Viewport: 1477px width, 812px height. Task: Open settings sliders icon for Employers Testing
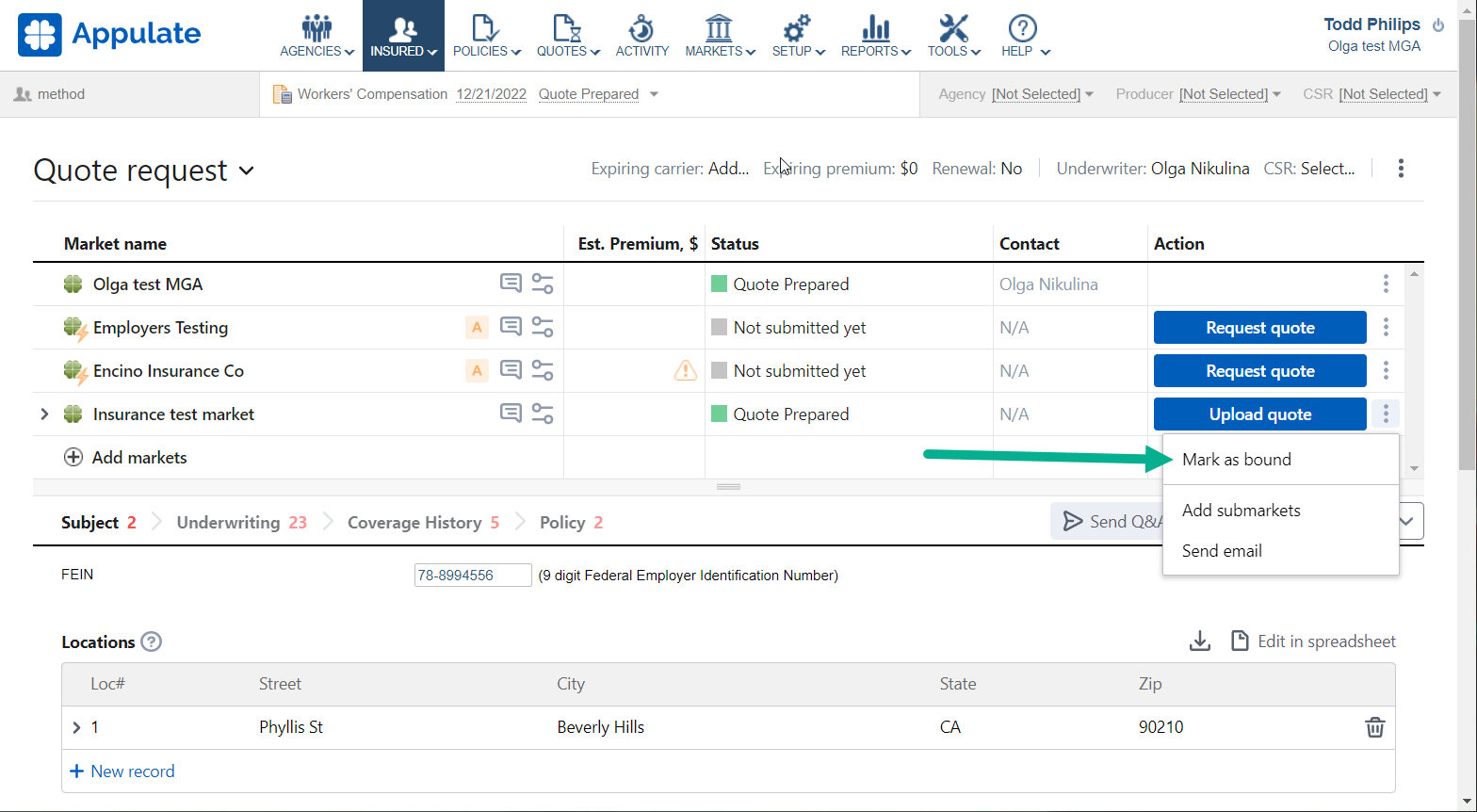543,327
